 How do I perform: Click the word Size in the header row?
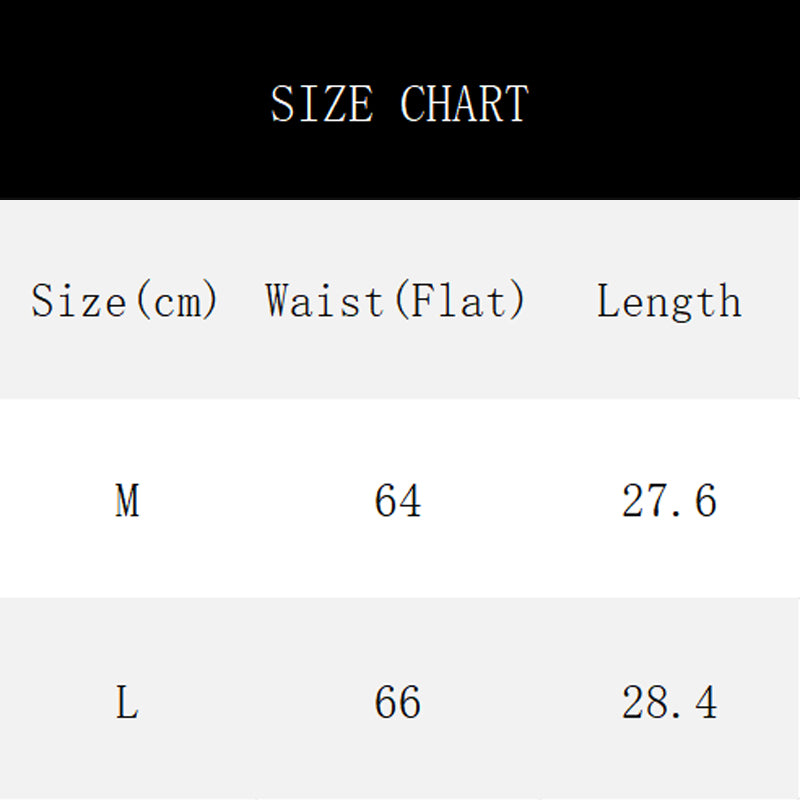pos(79,301)
